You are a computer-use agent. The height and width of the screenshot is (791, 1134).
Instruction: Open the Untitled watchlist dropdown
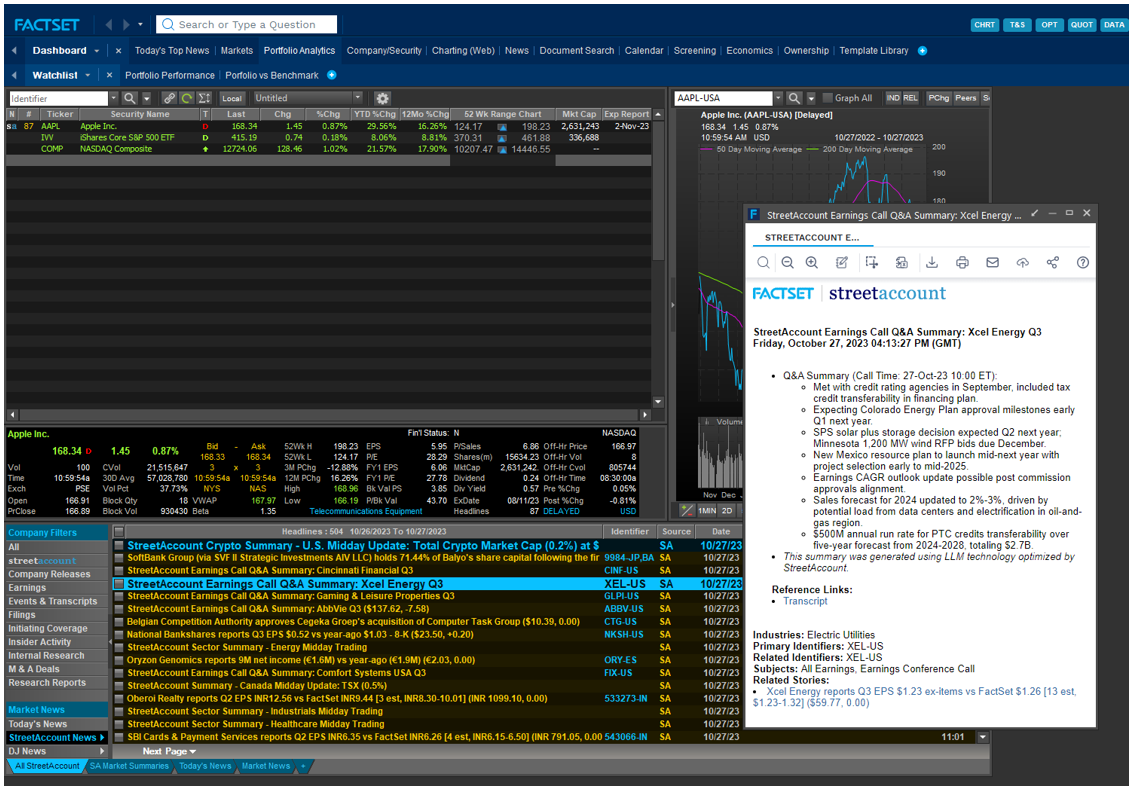click(358, 99)
